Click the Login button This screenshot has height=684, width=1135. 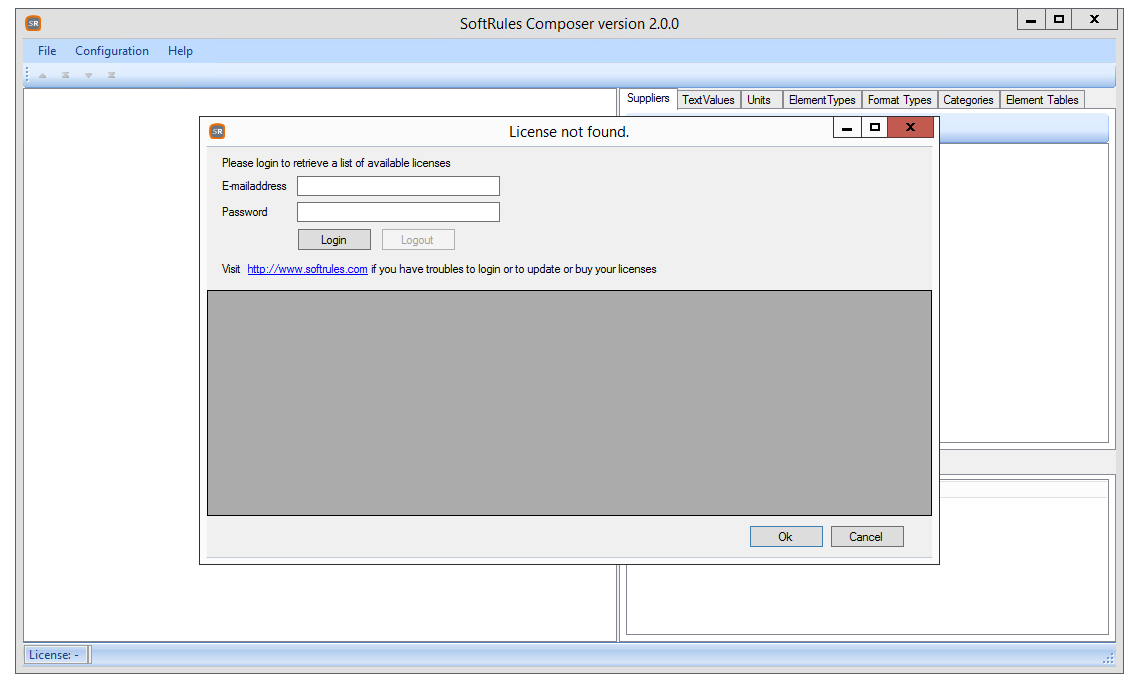tap(334, 240)
